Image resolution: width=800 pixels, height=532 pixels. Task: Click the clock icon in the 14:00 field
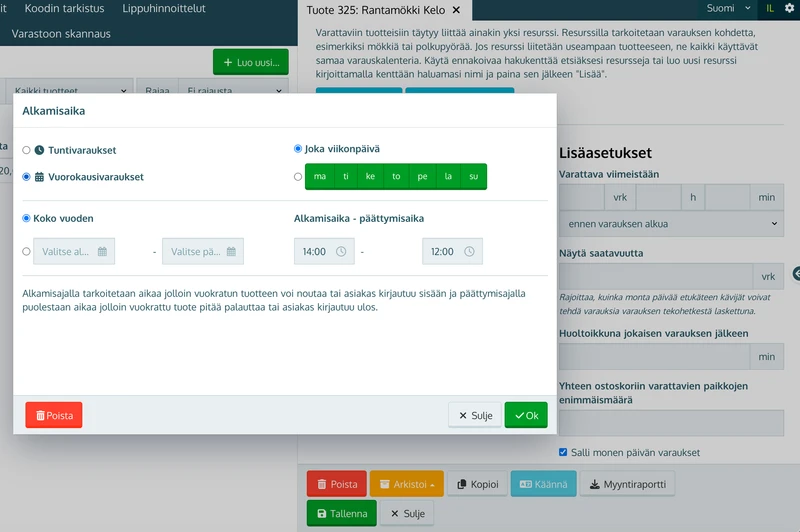coord(341,251)
